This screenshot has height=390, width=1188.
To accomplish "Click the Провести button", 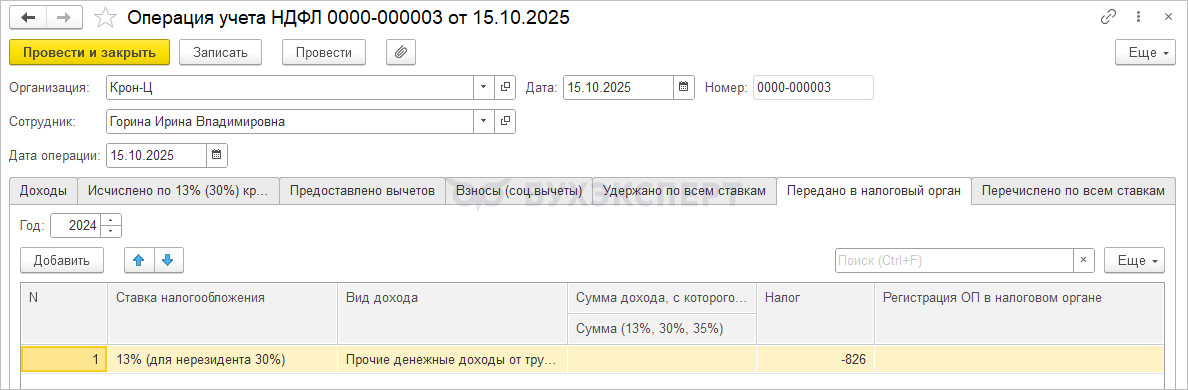I will [324, 52].
